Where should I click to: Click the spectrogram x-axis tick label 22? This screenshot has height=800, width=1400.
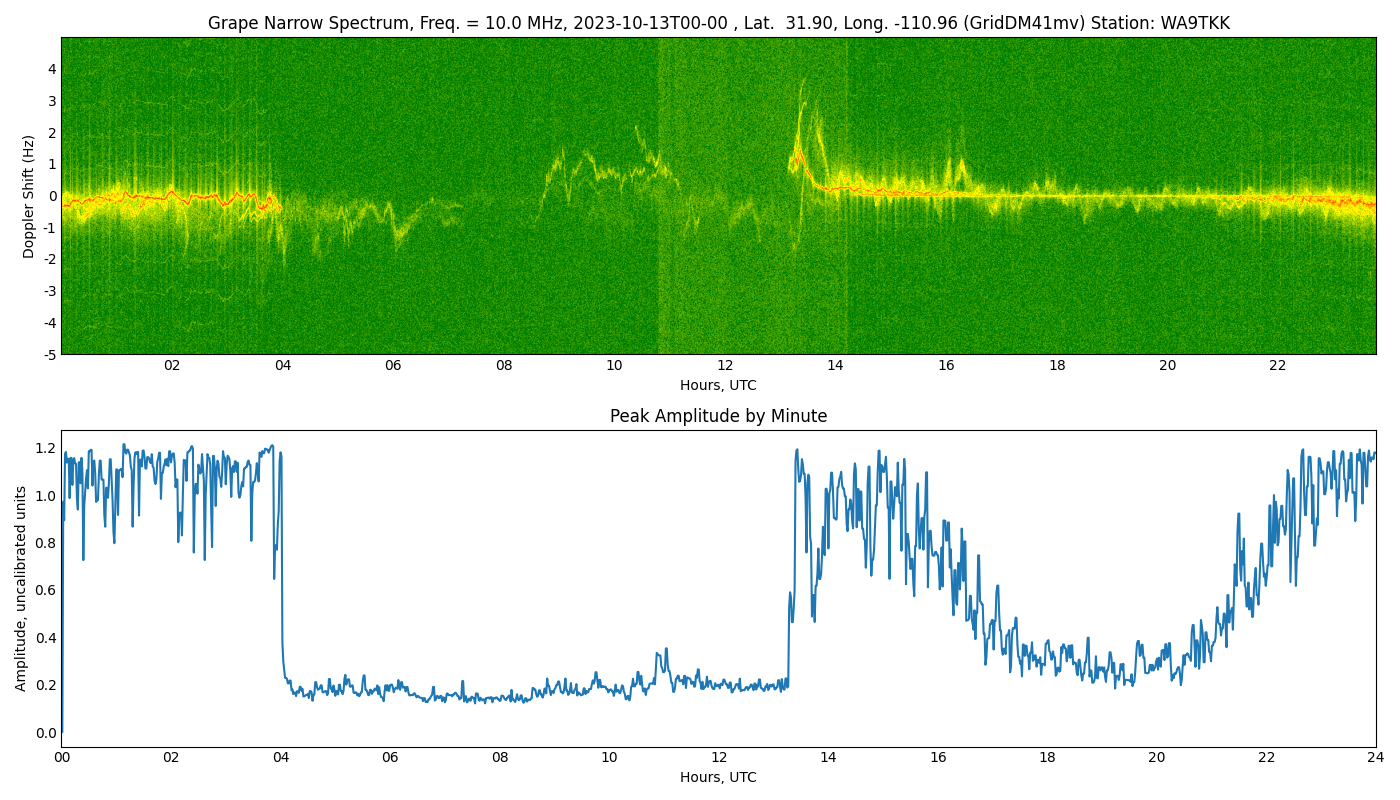point(1278,365)
